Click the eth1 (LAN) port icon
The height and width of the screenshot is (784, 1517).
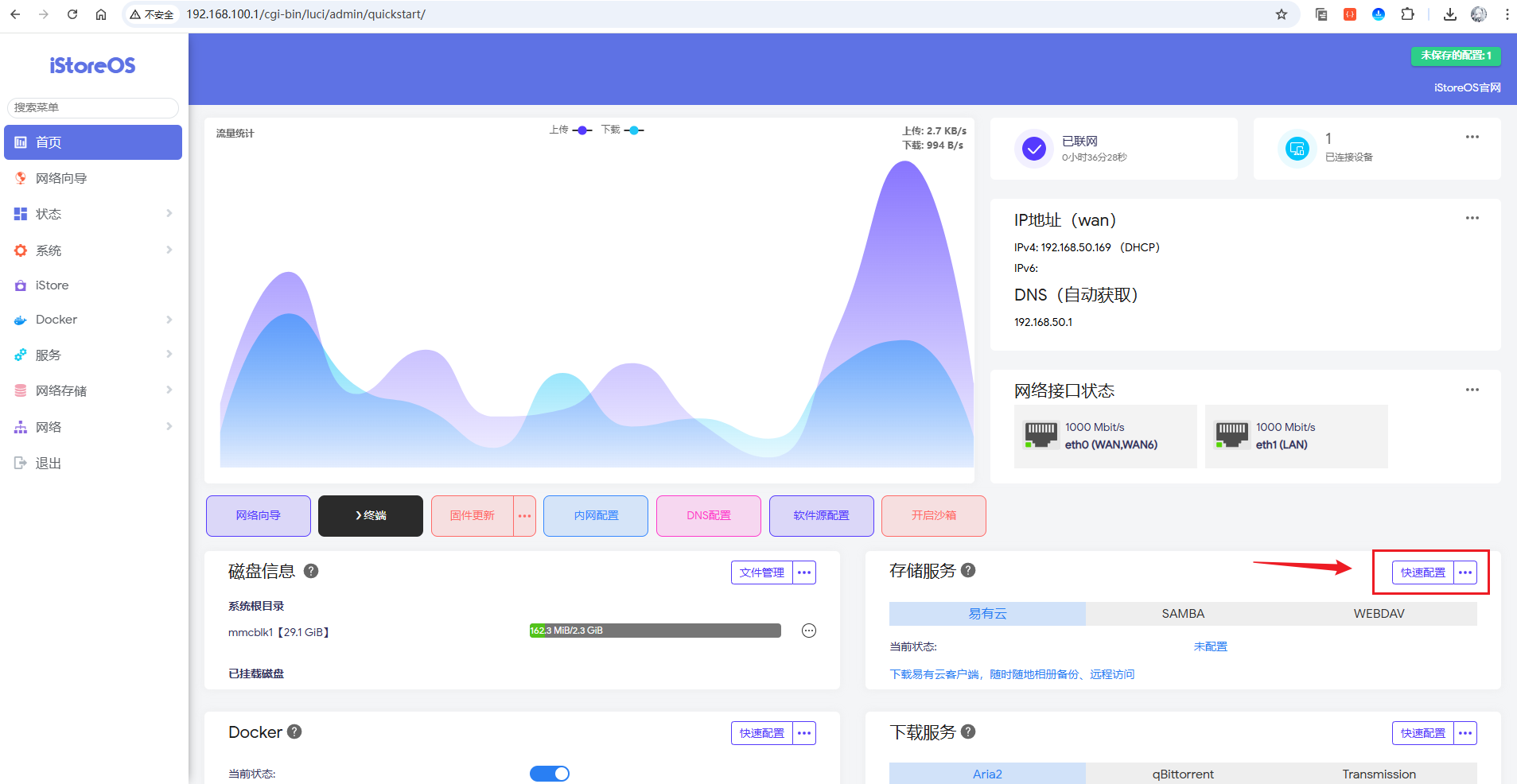[1232, 435]
